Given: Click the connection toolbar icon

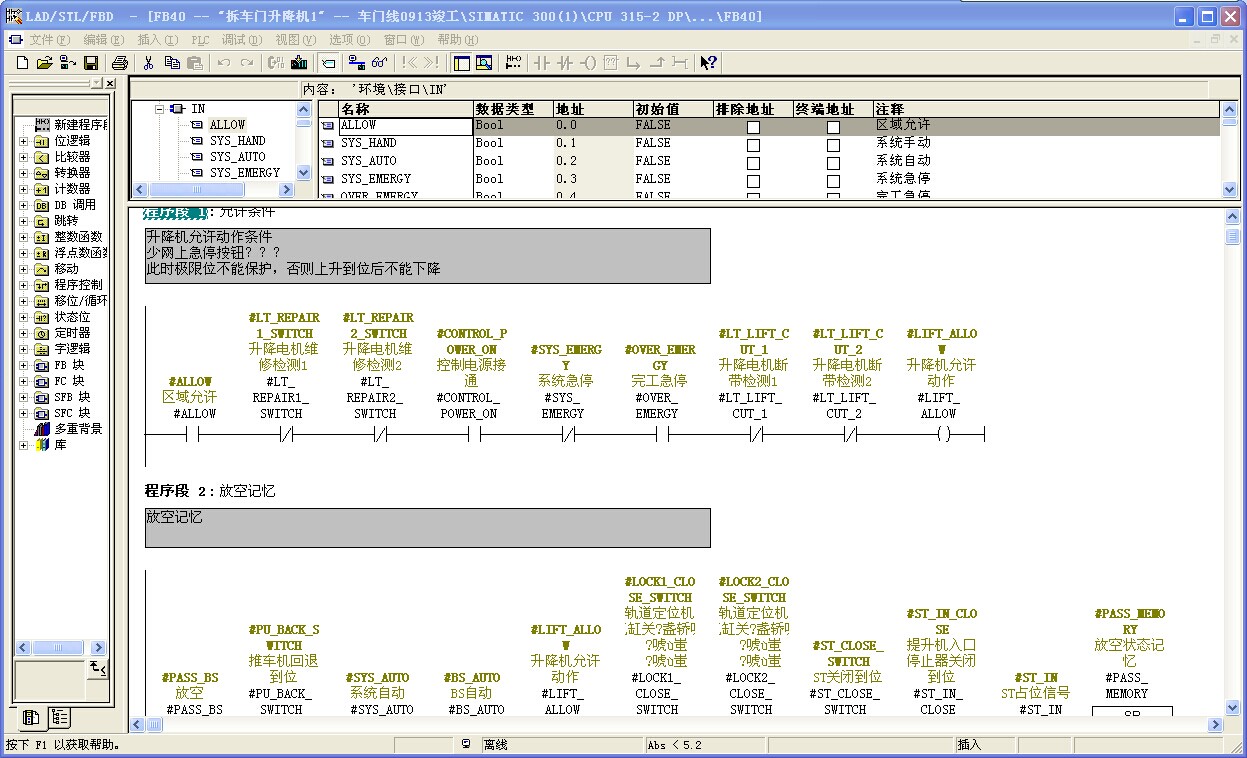Looking at the screenshot, I should [680, 63].
